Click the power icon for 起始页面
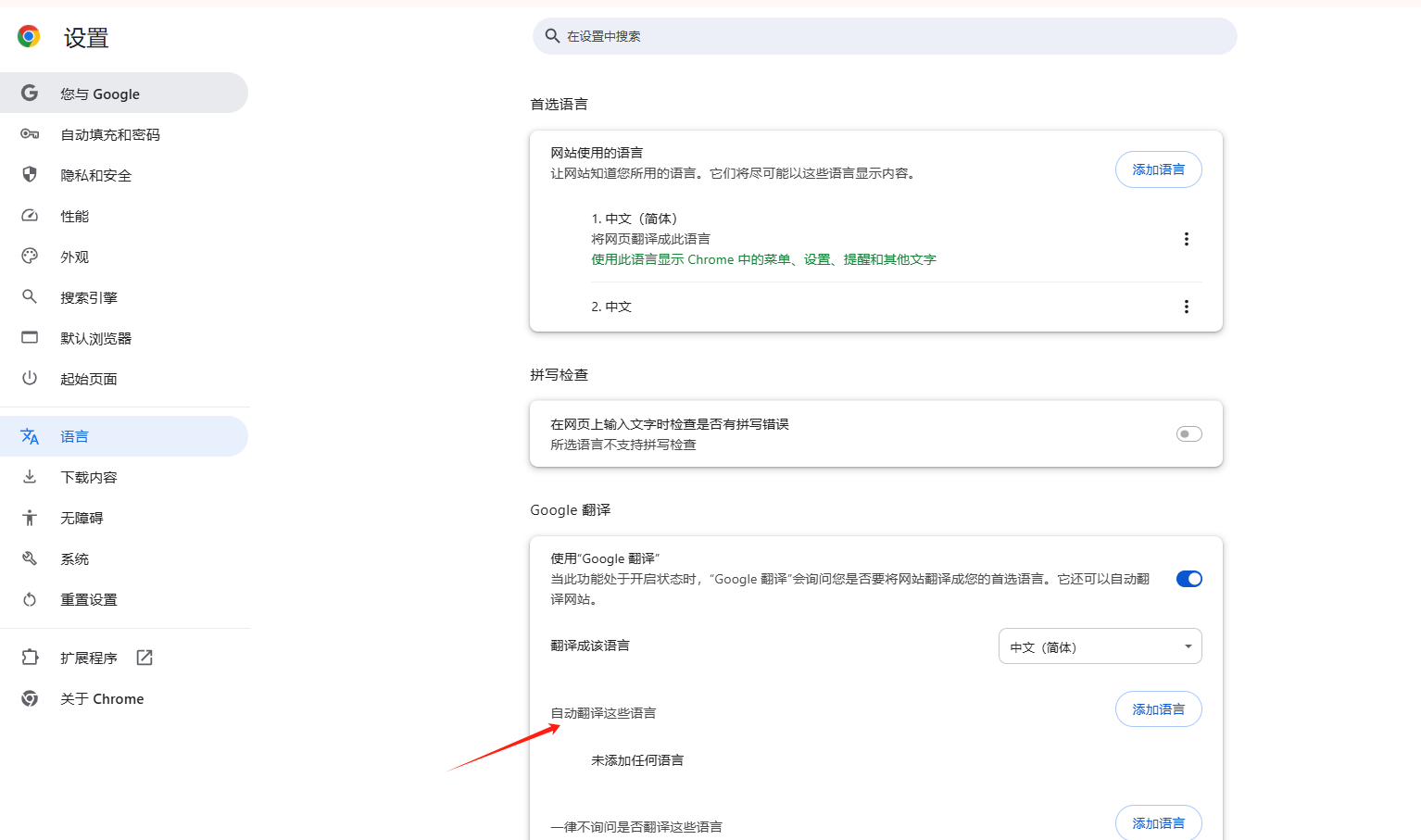Image resolution: width=1421 pixels, height=840 pixels. click(30, 378)
